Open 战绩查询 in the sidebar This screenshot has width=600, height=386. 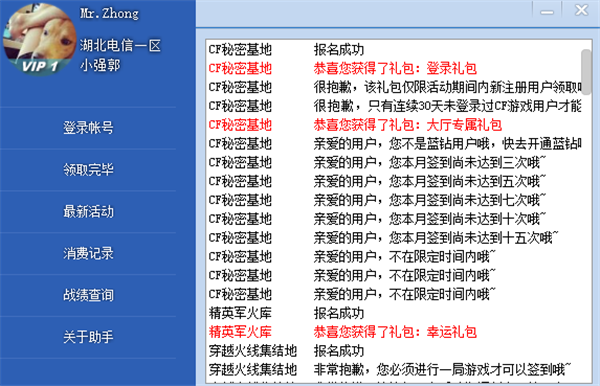click(x=88, y=295)
